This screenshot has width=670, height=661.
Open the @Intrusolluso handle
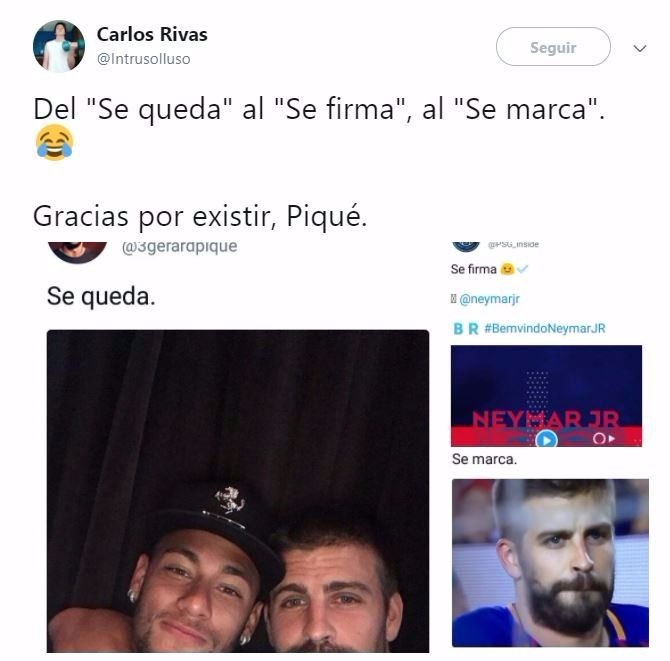144,59
